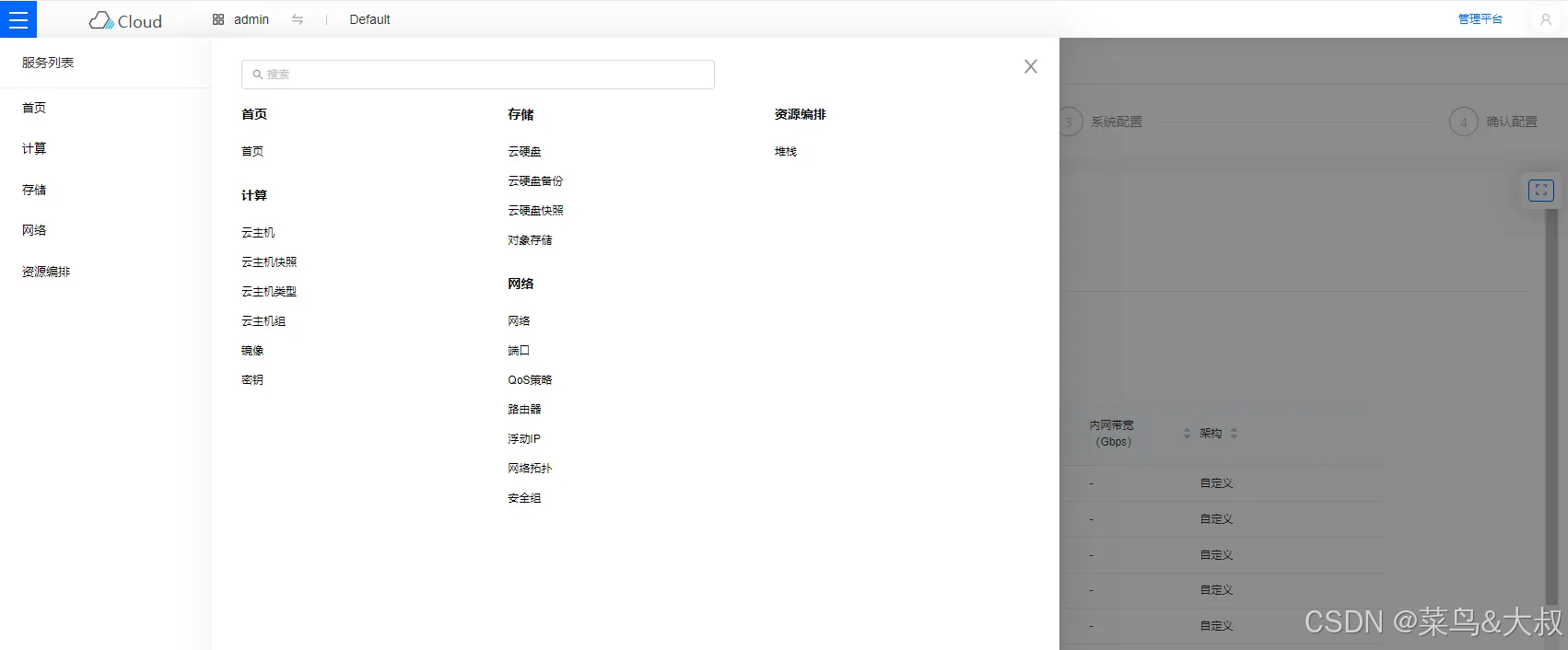
Task: Open 首页 link under 首页 group
Action: (x=252, y=151)
